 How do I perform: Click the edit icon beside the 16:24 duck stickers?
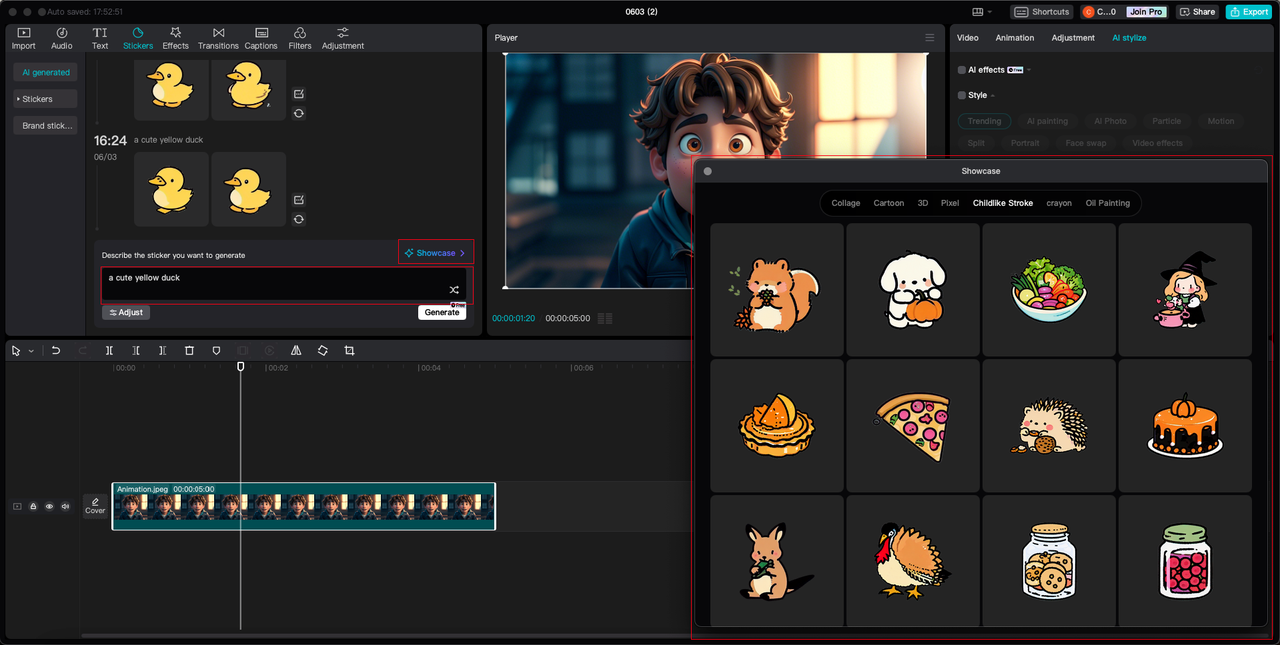(298, 200)
